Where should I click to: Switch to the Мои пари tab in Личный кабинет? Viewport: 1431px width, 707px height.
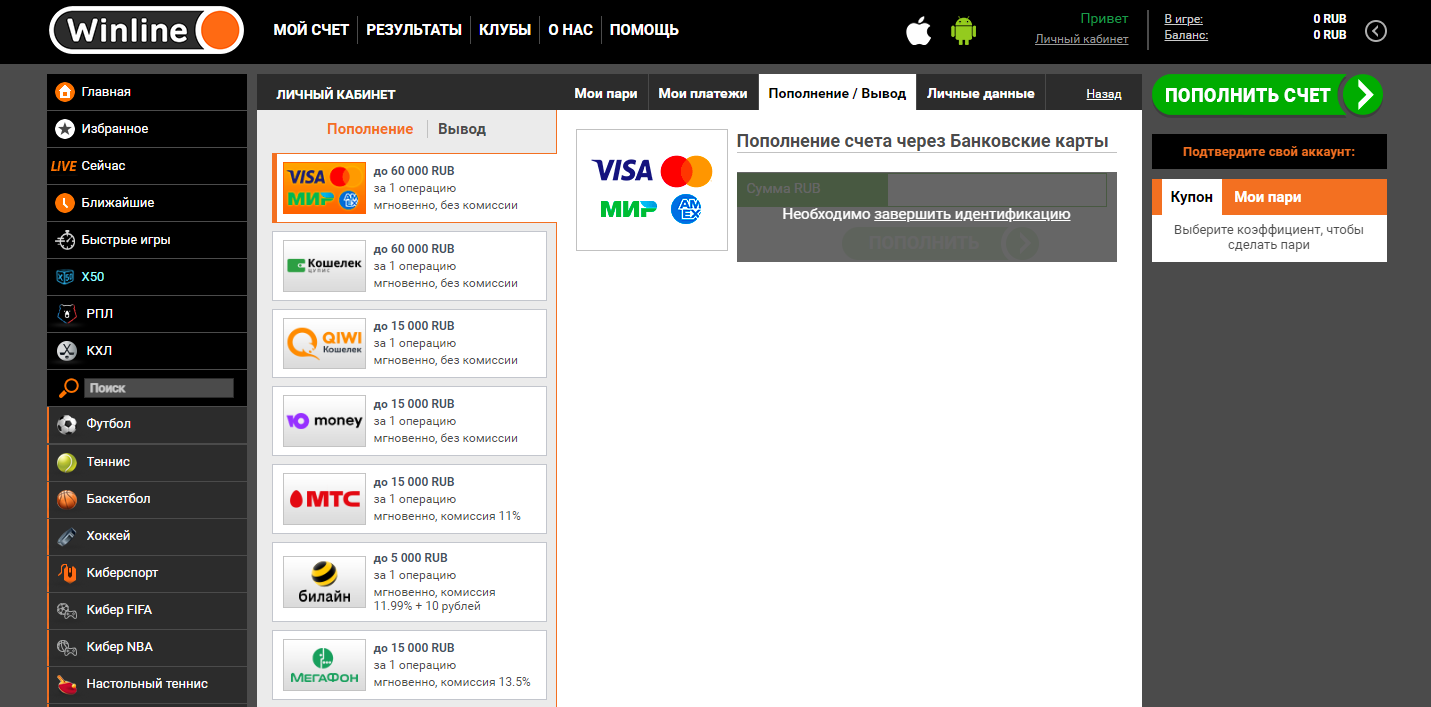(x=606, y=93)
